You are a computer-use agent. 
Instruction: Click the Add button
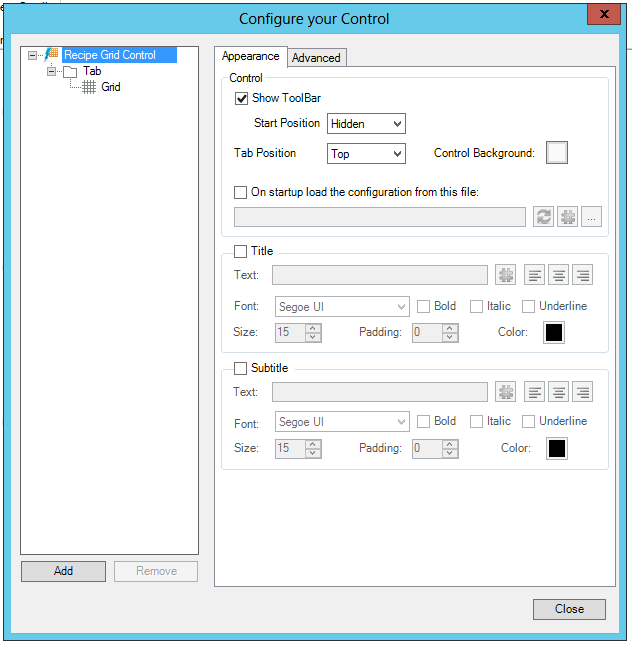[x=63, y=571]
